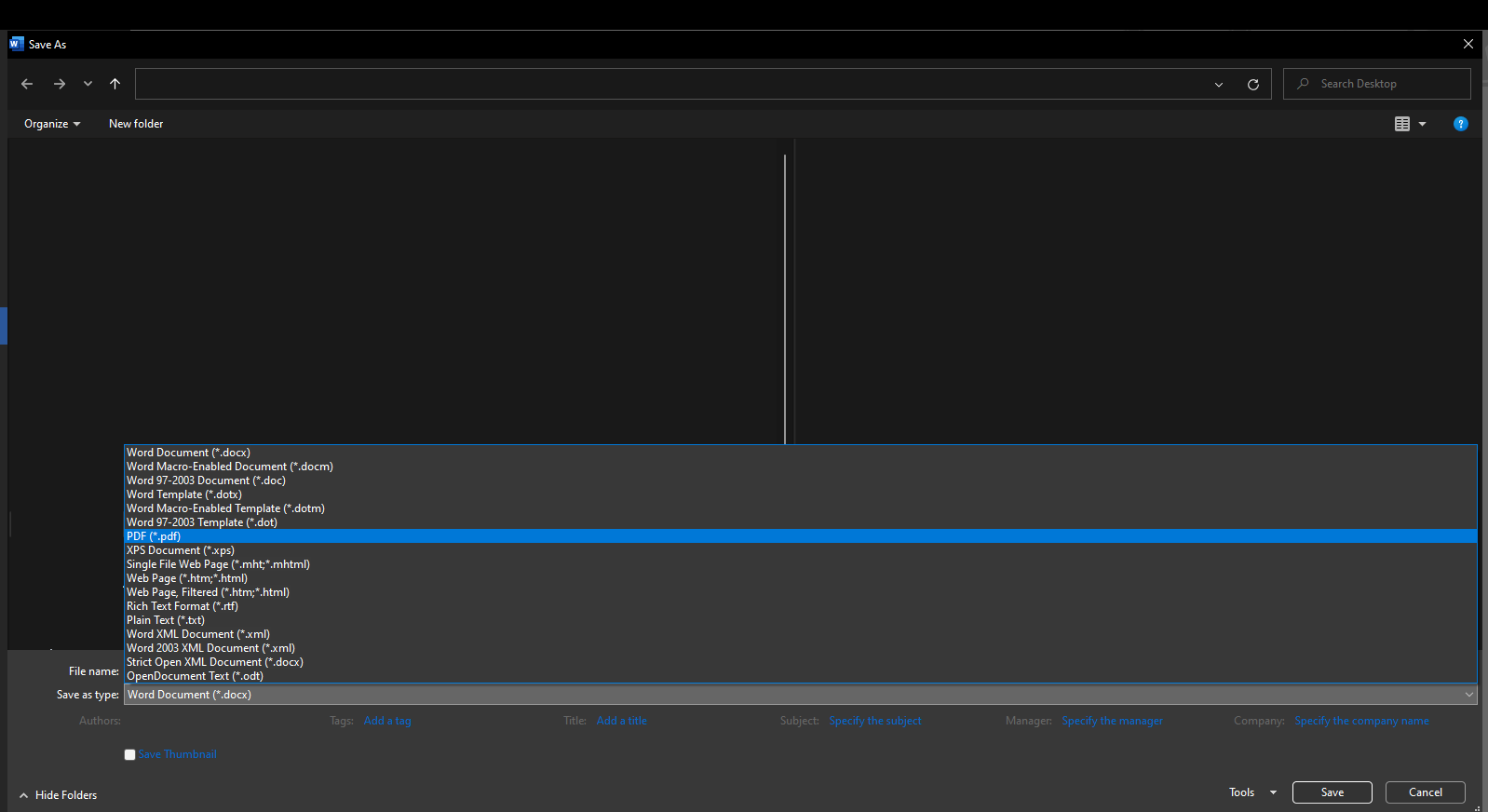Choose Word 97-2003 Document (*.doc)
Image resolution: width=1488 pixels, height=812 pixels.
point(801,480)
